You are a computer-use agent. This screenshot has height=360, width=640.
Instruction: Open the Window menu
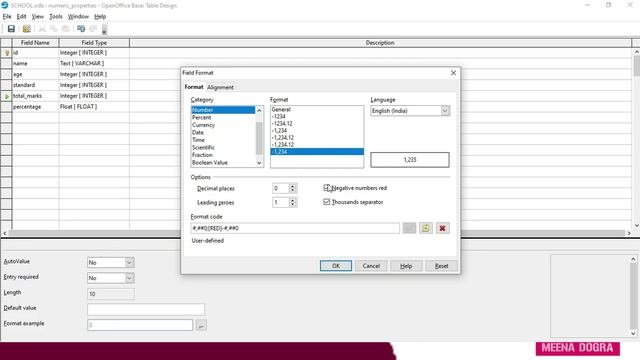78,17
